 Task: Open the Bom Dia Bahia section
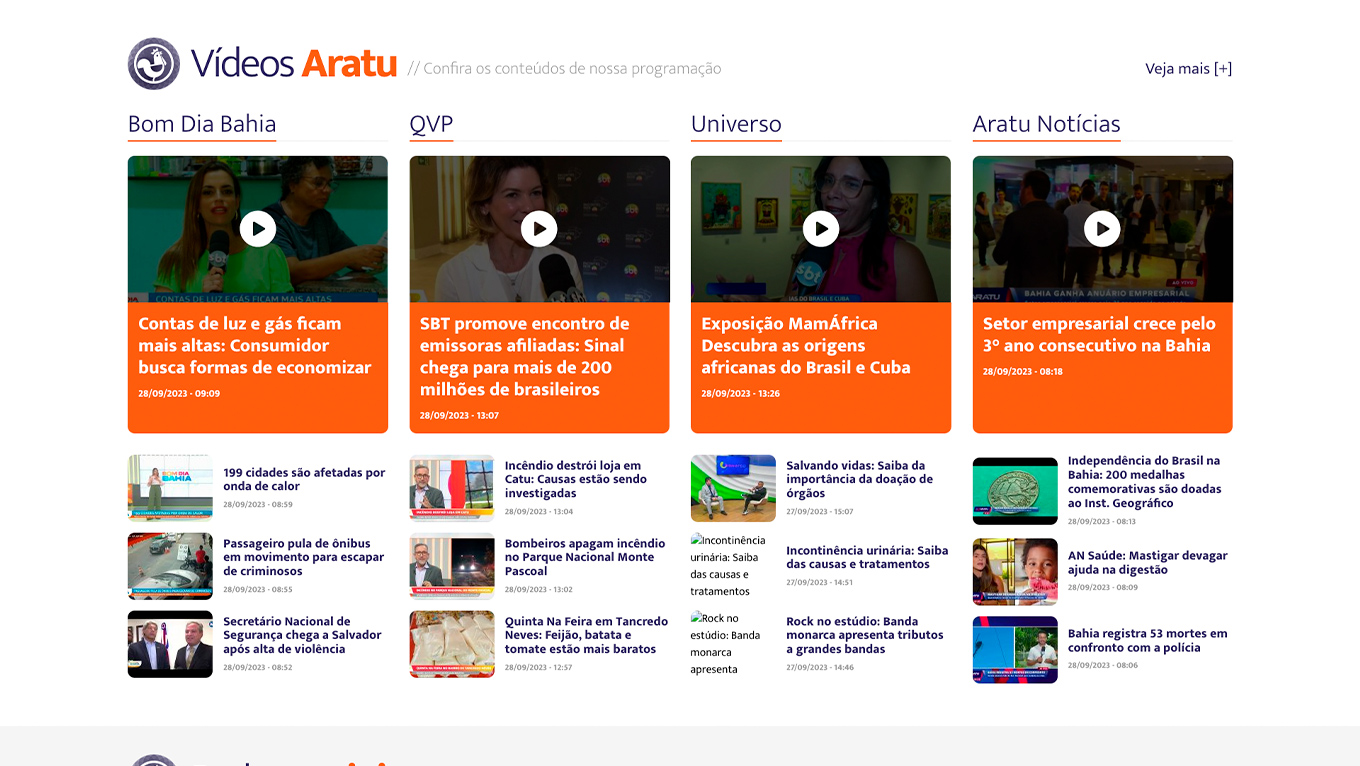click(202, 124)
